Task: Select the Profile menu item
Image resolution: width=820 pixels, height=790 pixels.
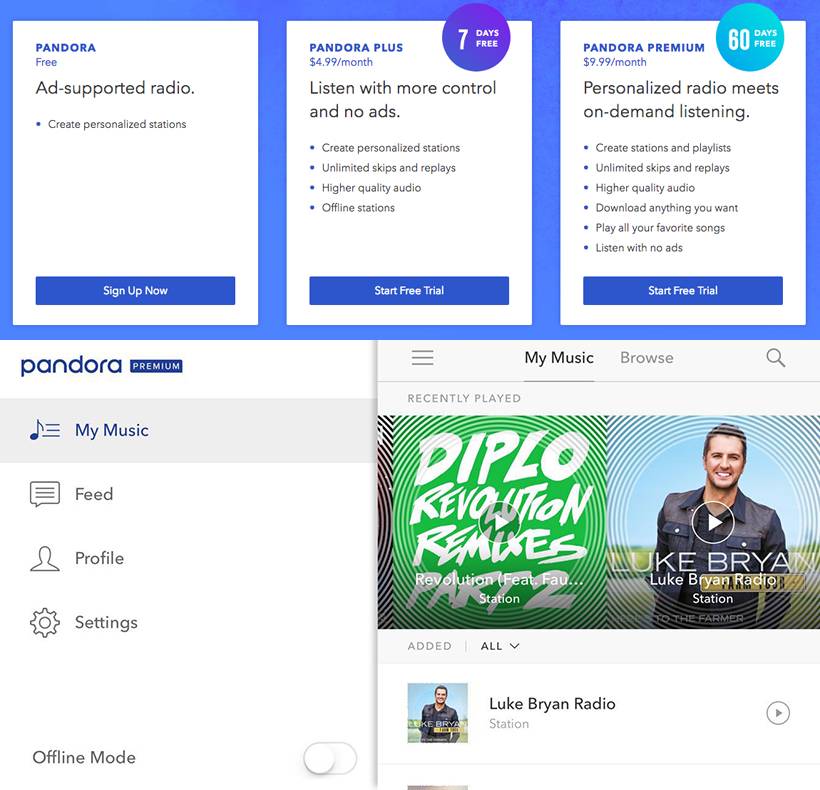Action: point(188,558)
